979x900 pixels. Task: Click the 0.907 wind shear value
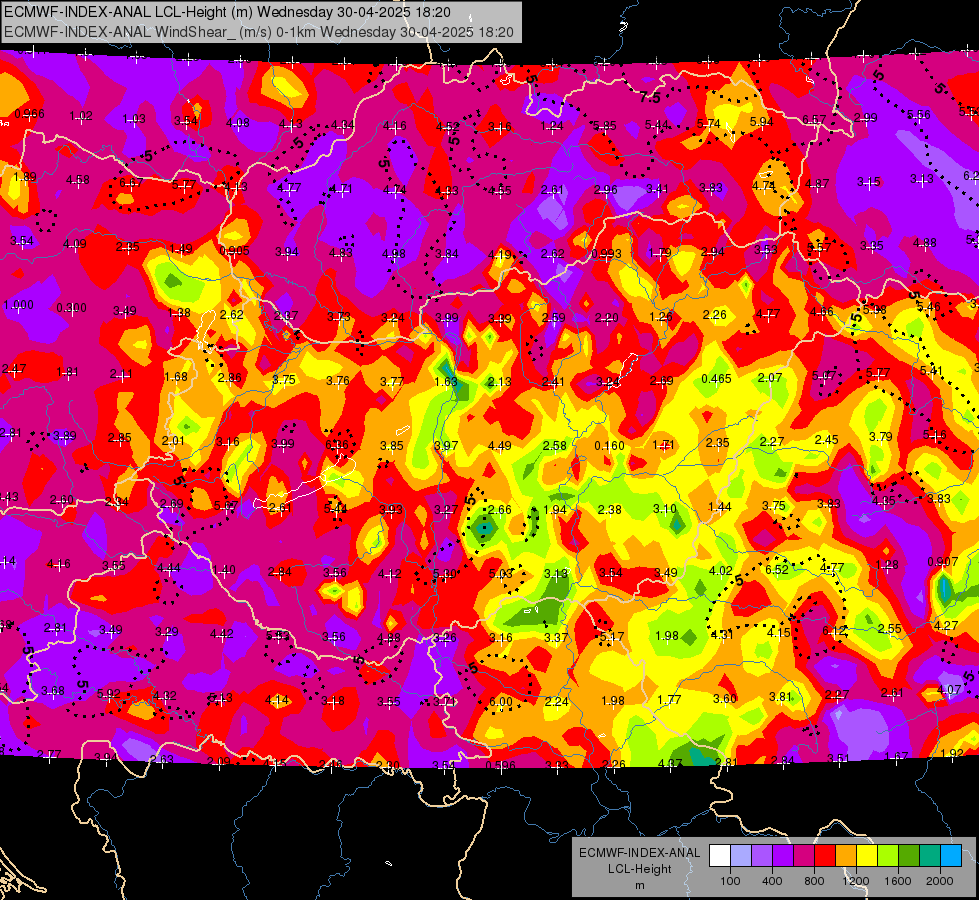[x=943, y=561]
